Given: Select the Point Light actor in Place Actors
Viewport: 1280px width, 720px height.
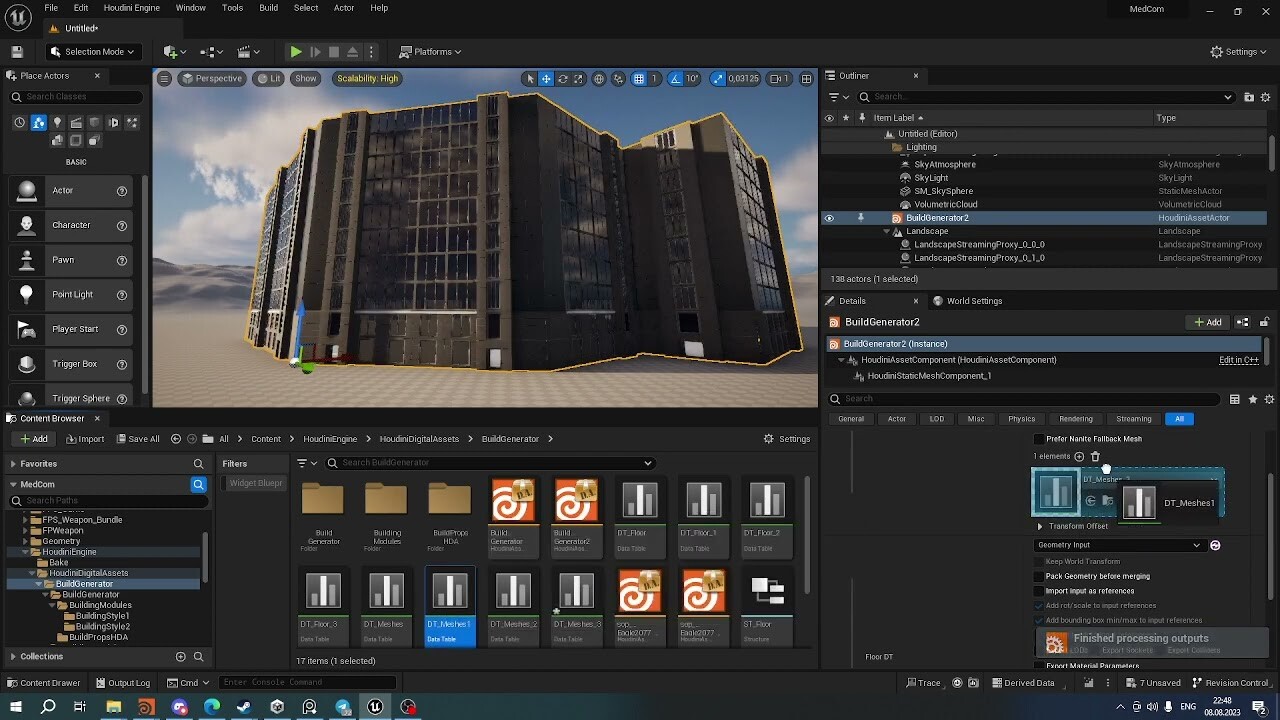Looking at the screenshot, I should coord(70,294).
